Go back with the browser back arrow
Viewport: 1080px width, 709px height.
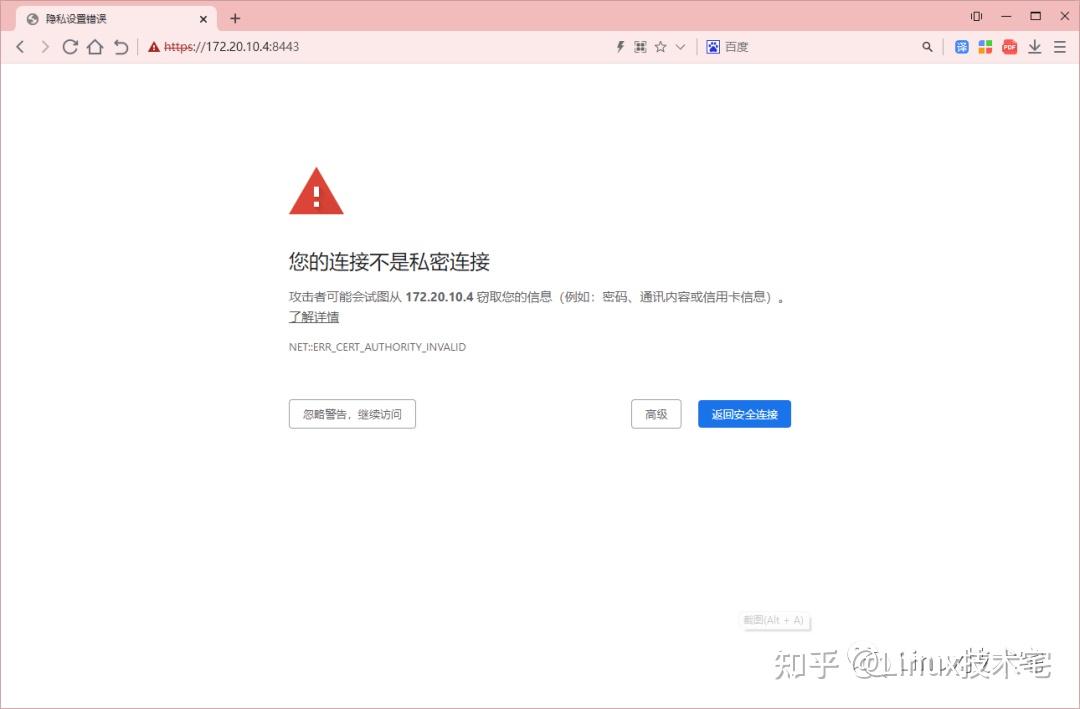tap(21, 47)
